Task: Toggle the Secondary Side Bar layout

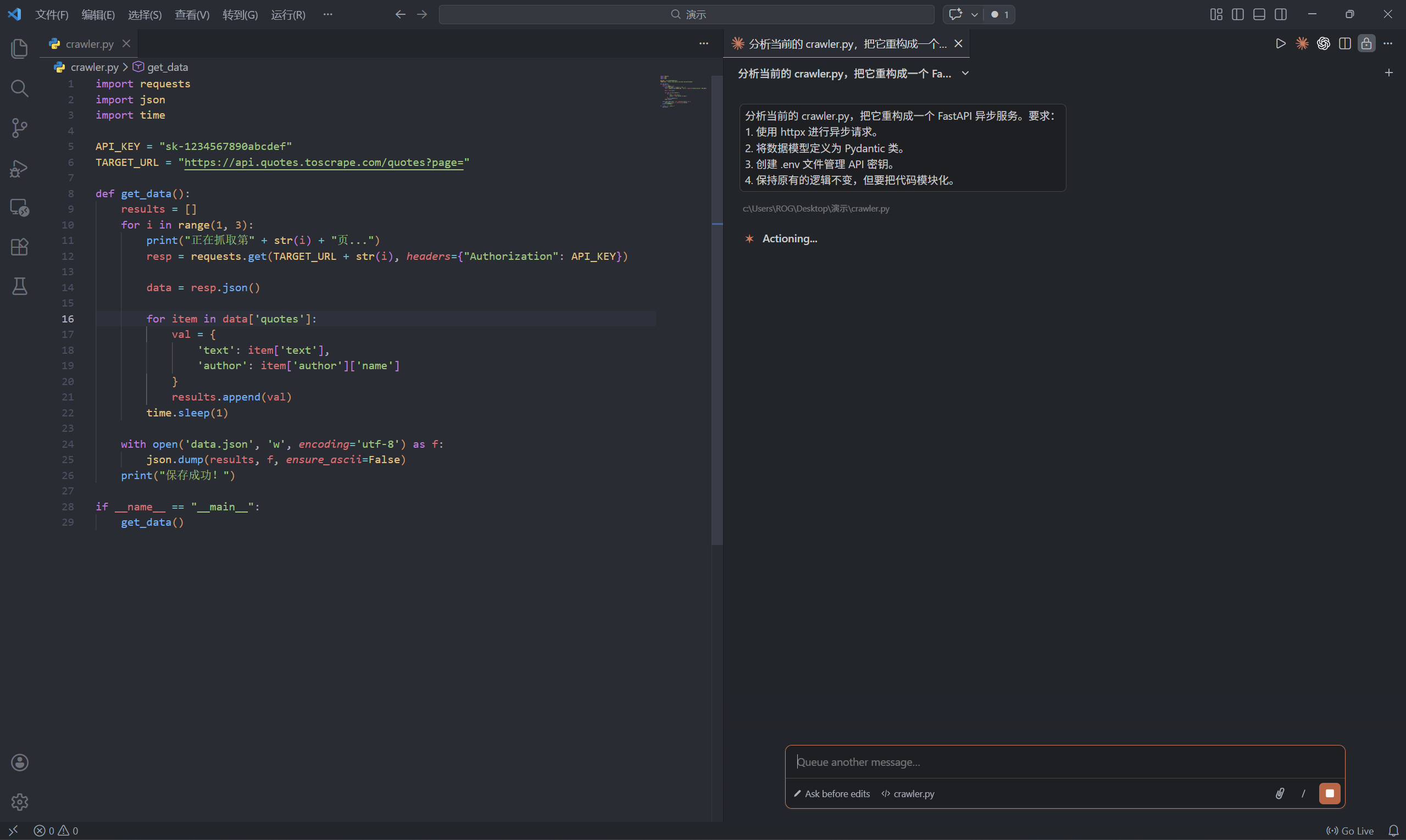Action: [1280, 14]
